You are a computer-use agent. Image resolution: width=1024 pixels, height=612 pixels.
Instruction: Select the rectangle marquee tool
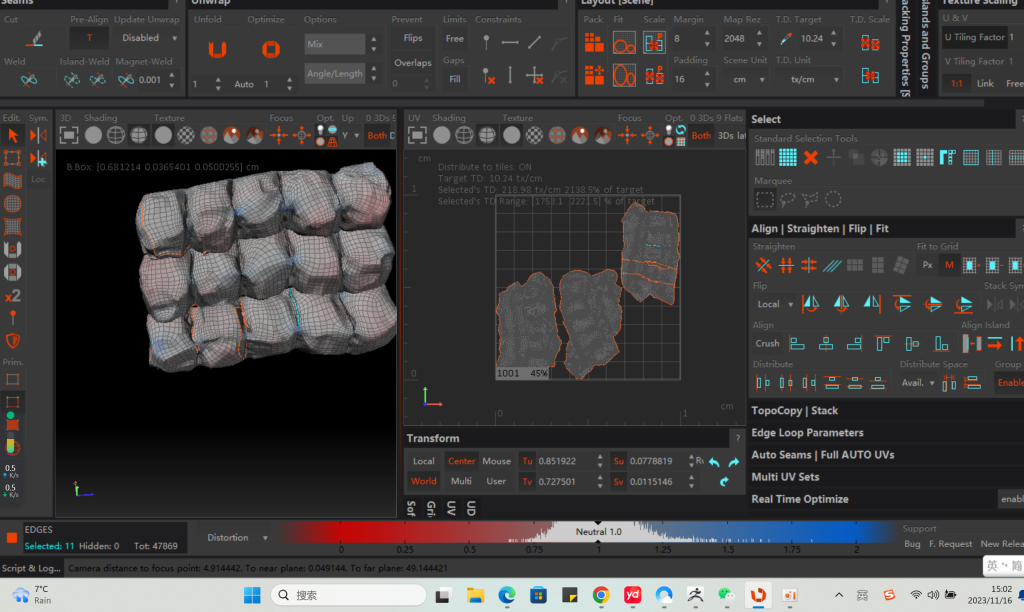click(764, 199)
